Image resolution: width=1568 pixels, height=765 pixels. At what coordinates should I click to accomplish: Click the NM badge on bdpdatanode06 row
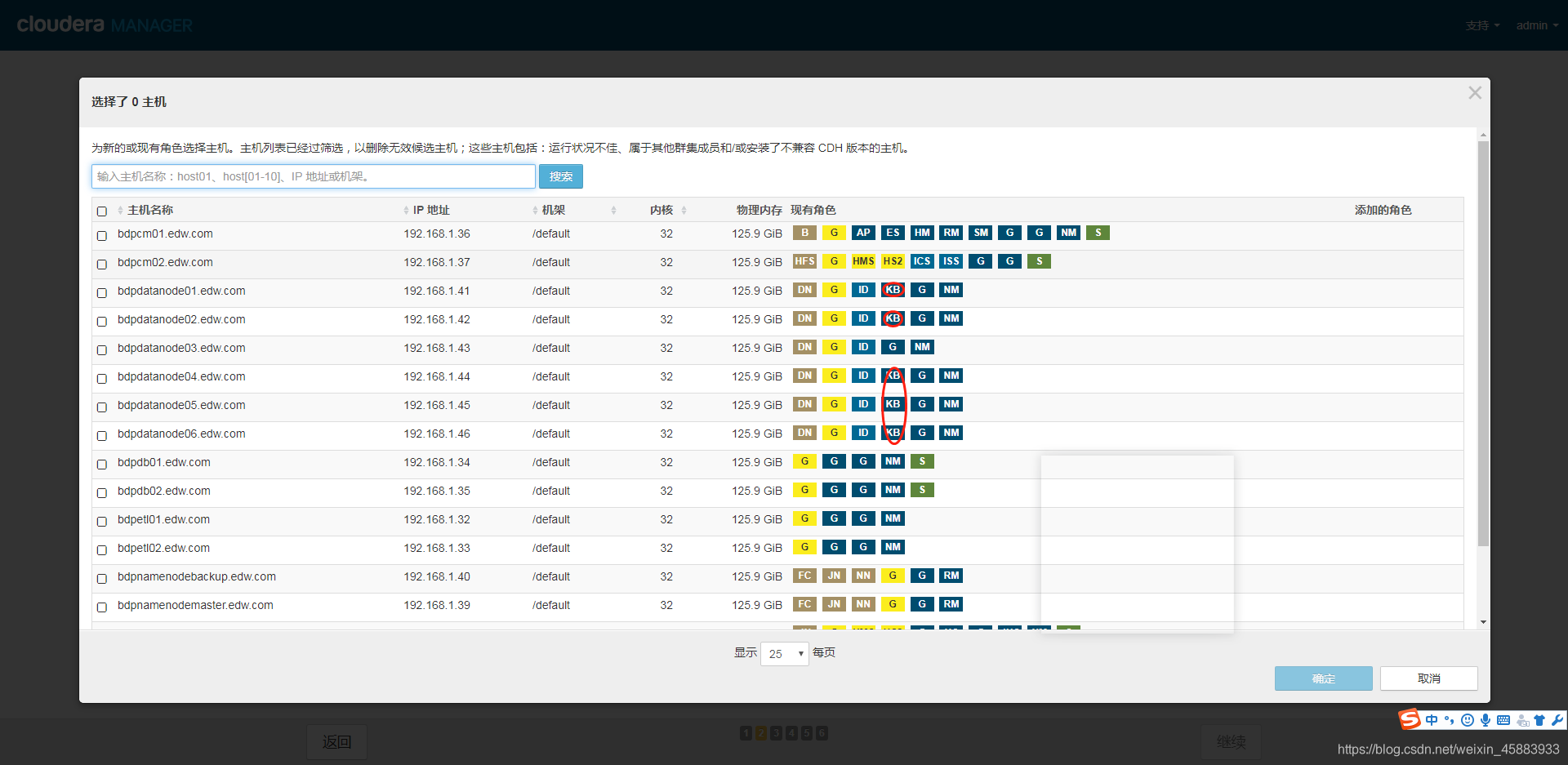(x=951, y=433)
